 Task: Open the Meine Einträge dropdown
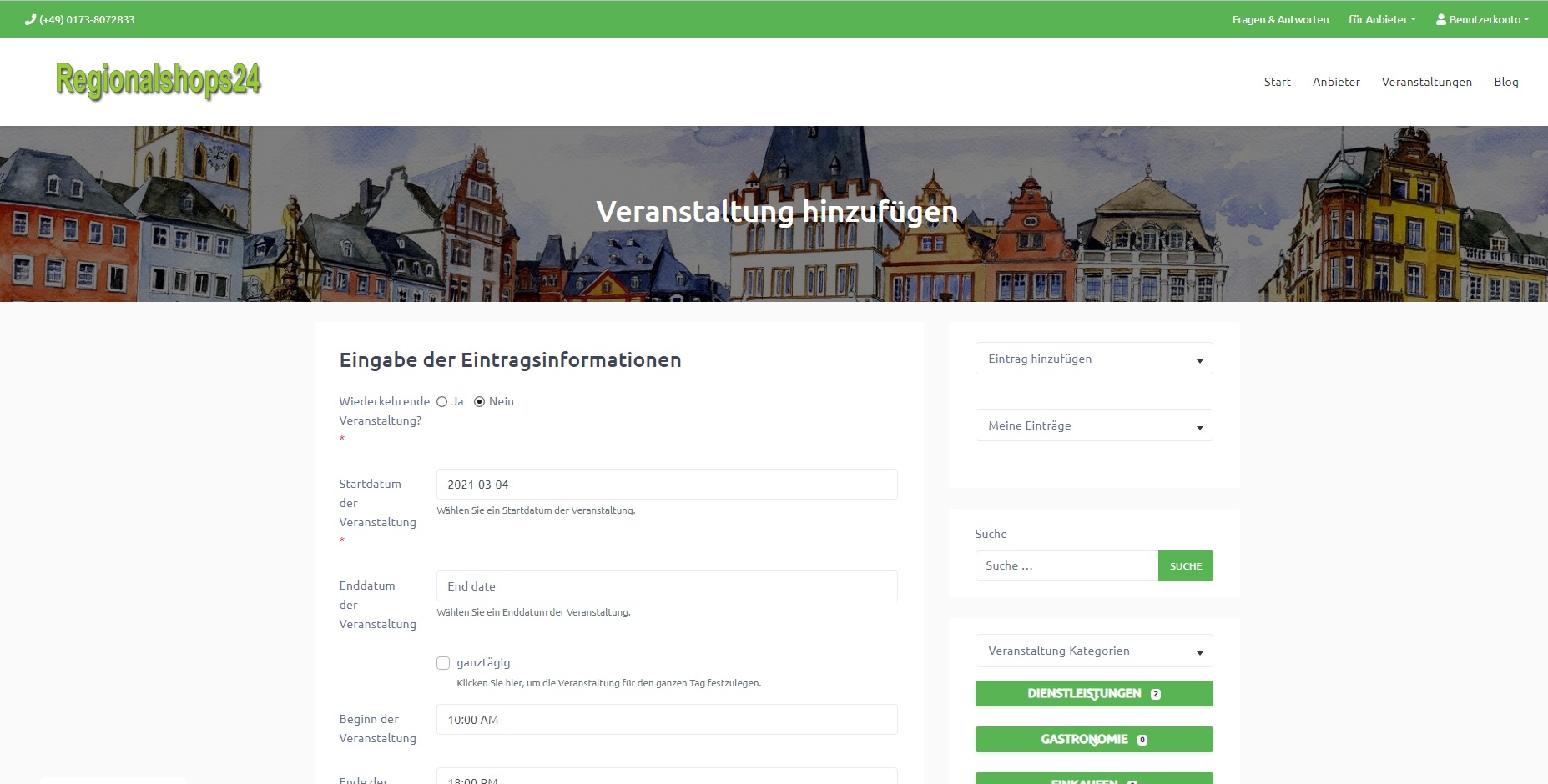pyautogui.click(x=1093, y=425)
